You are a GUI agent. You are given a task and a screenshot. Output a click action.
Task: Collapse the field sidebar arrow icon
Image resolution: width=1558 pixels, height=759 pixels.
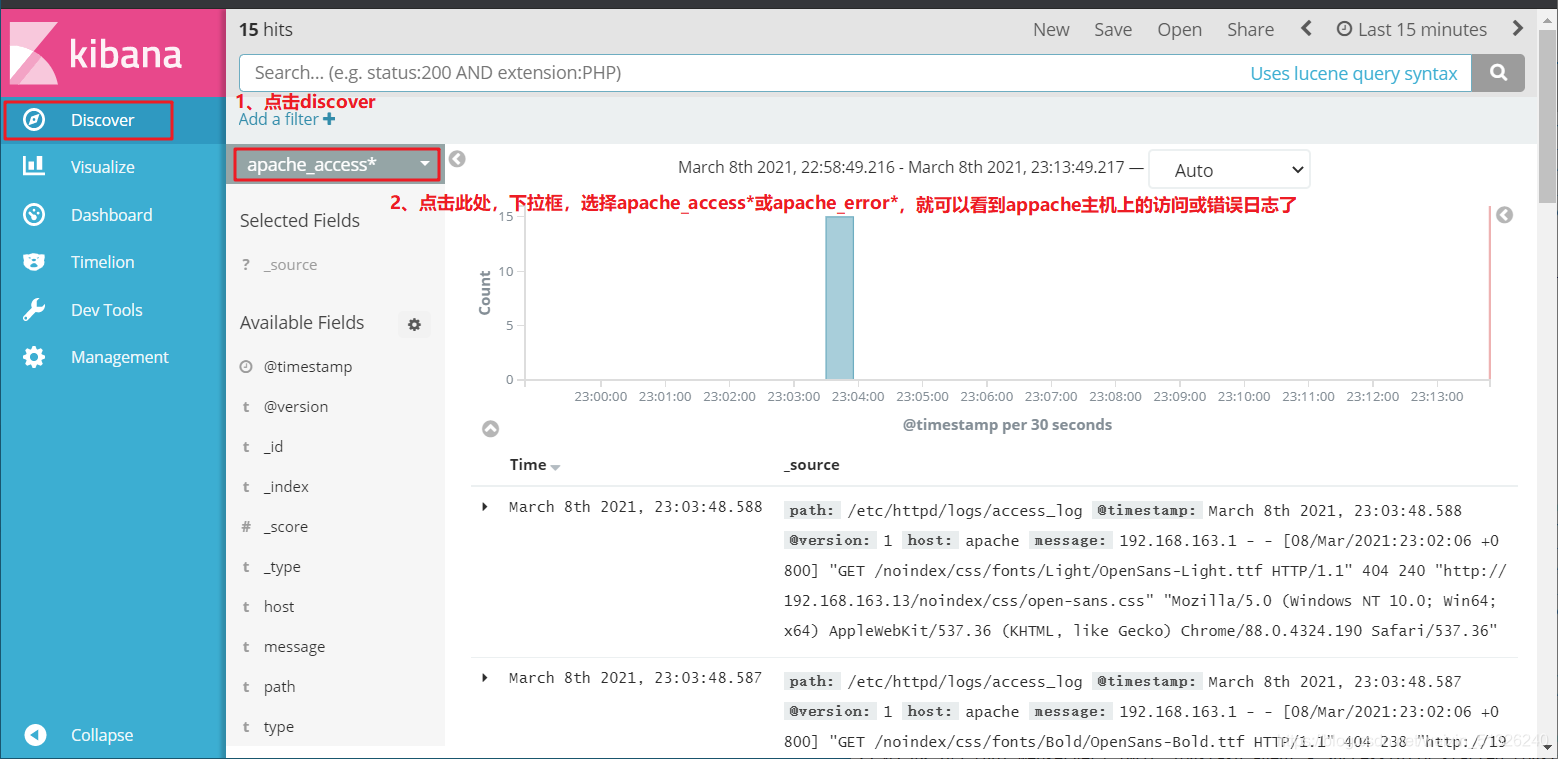coord(457,159)
